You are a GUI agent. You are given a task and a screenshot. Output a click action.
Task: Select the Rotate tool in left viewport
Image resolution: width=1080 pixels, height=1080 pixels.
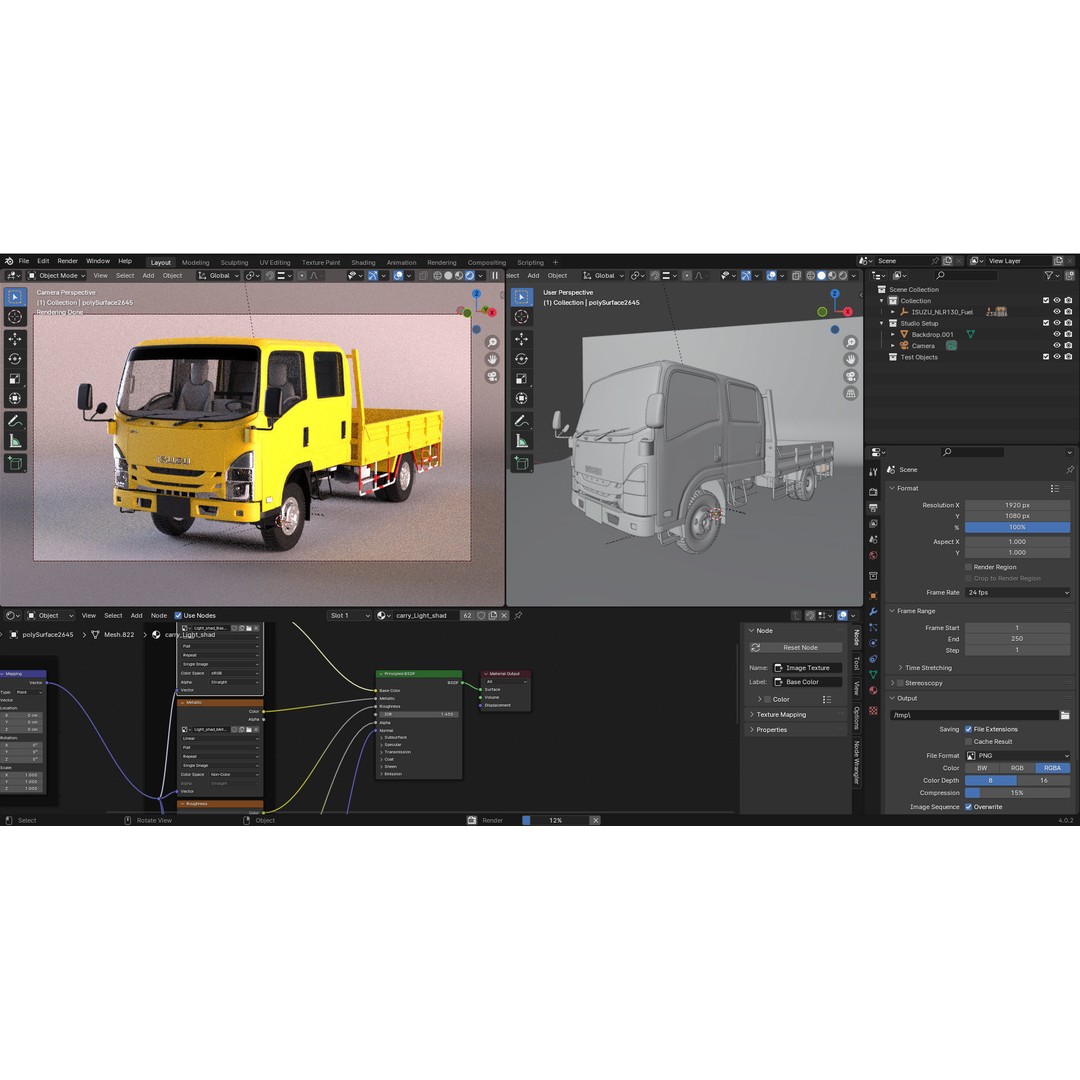(x=15, y=359)
